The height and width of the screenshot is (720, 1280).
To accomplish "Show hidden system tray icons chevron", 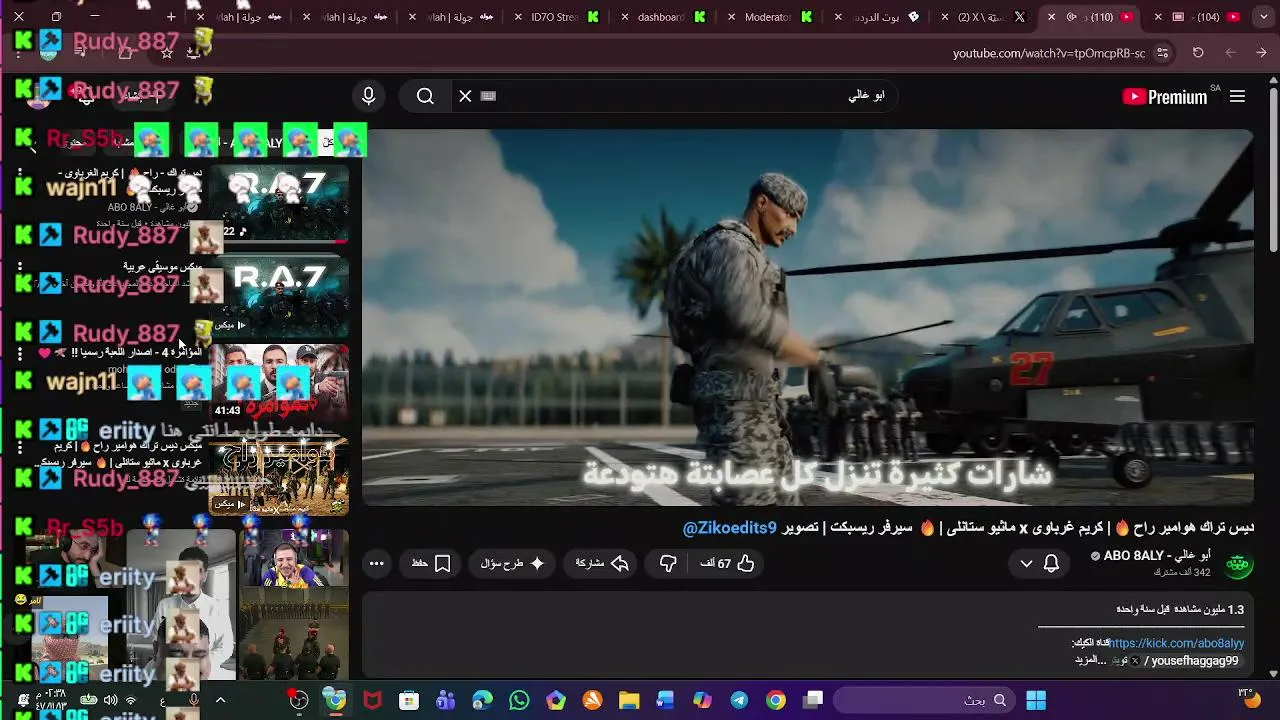I will coord(220,701).
